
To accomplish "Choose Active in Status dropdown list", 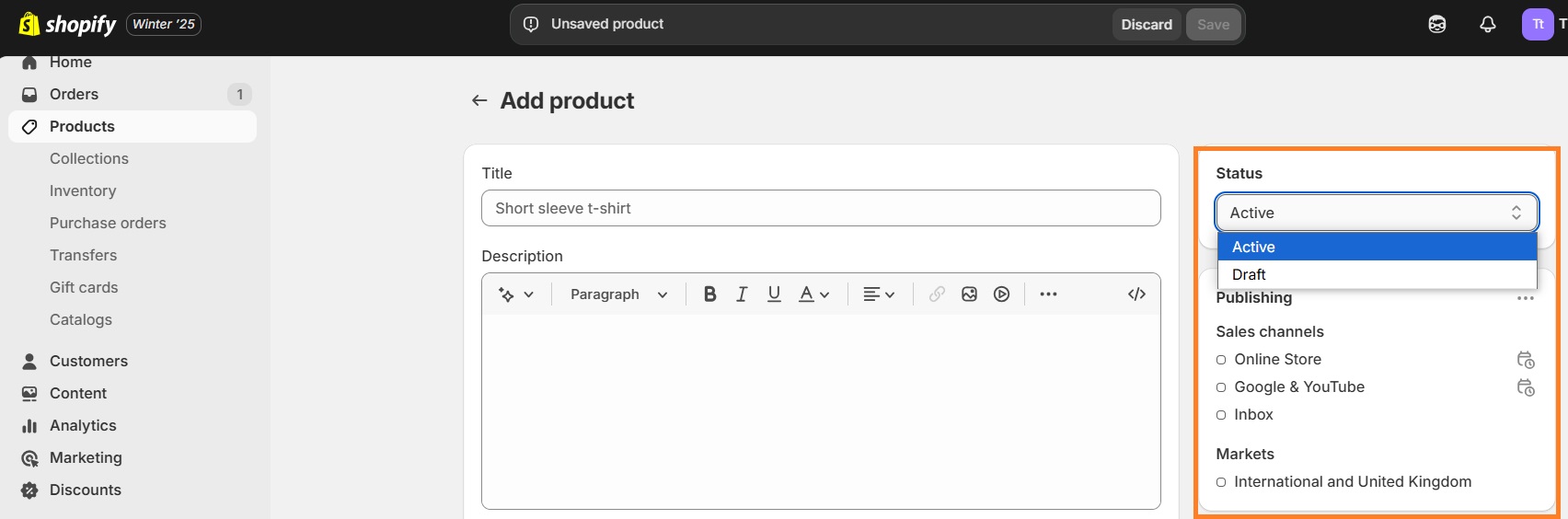I will click(1377, 247).
